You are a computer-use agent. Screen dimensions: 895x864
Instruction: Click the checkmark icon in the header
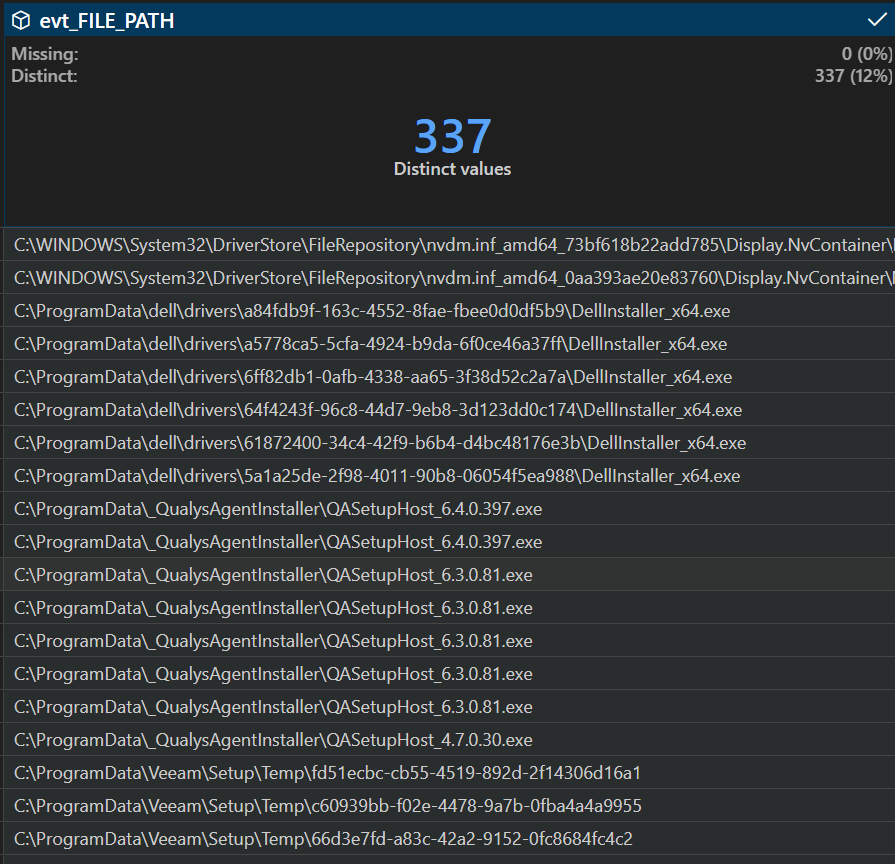pyautogui.click(x=877, y=20)
